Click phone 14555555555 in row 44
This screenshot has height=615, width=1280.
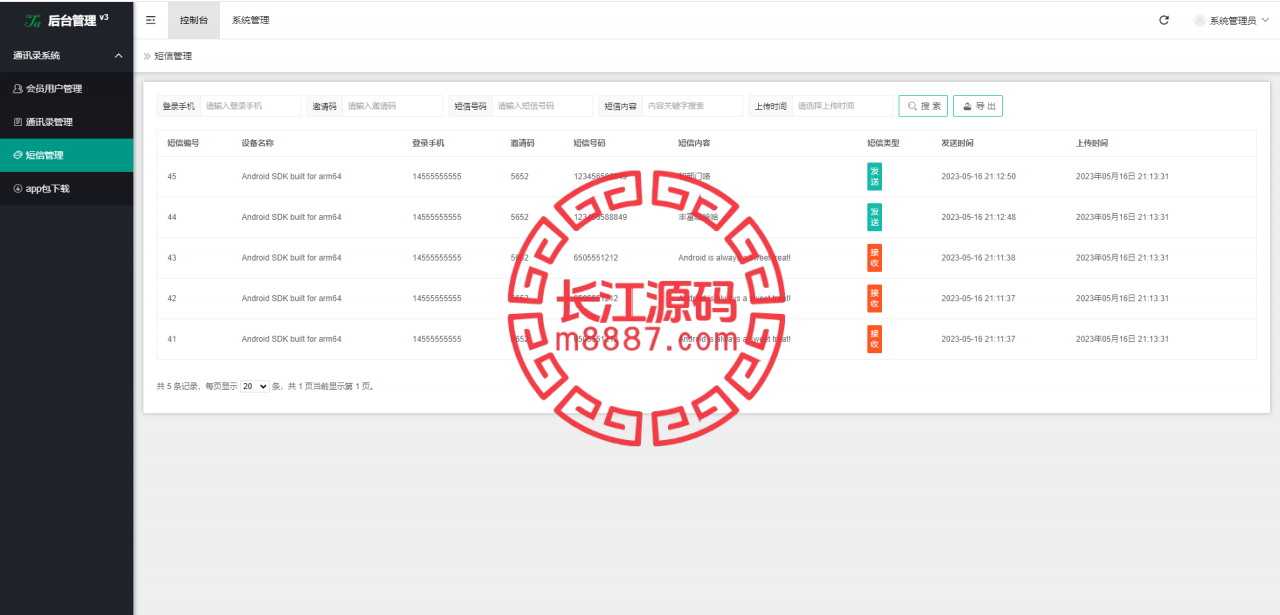pos(437,217)
